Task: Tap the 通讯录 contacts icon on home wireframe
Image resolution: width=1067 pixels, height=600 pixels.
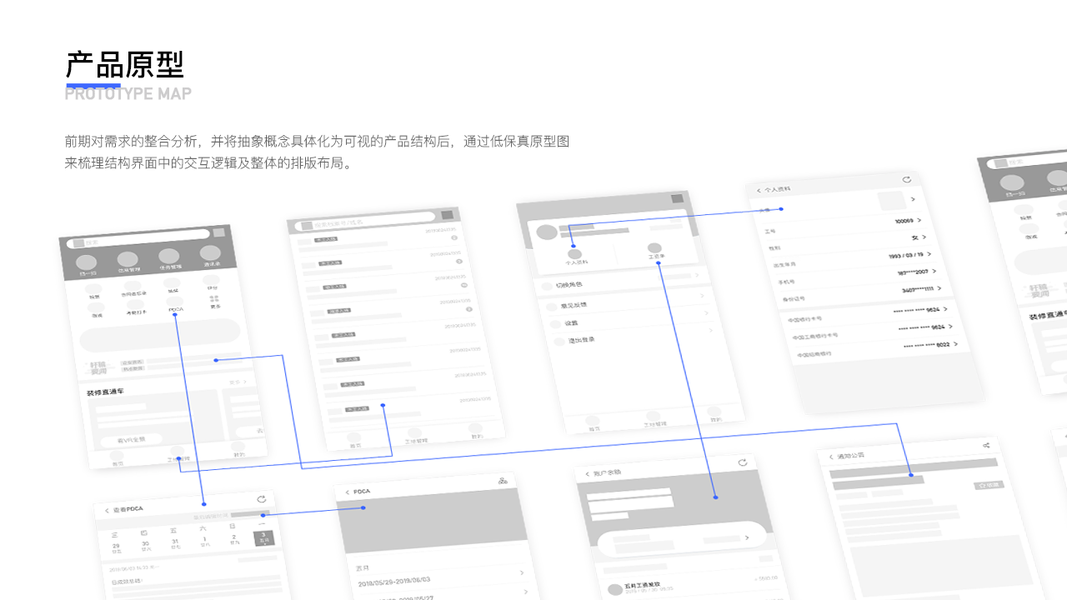Action: click(210, 253)
